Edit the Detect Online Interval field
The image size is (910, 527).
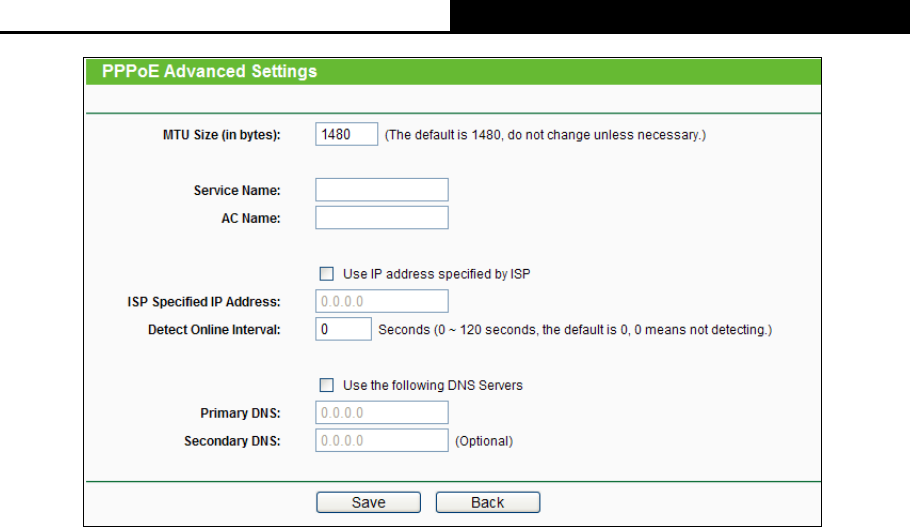click(x=344, y=329)
